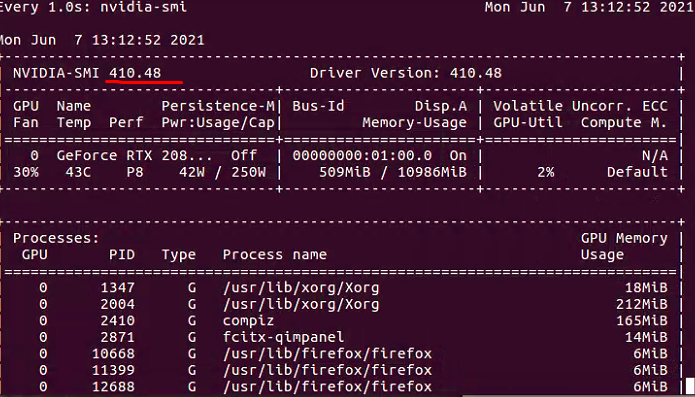Click the 212MiB memory usage value
This screenshot has height=397, width=695.
tap(642, 305)
